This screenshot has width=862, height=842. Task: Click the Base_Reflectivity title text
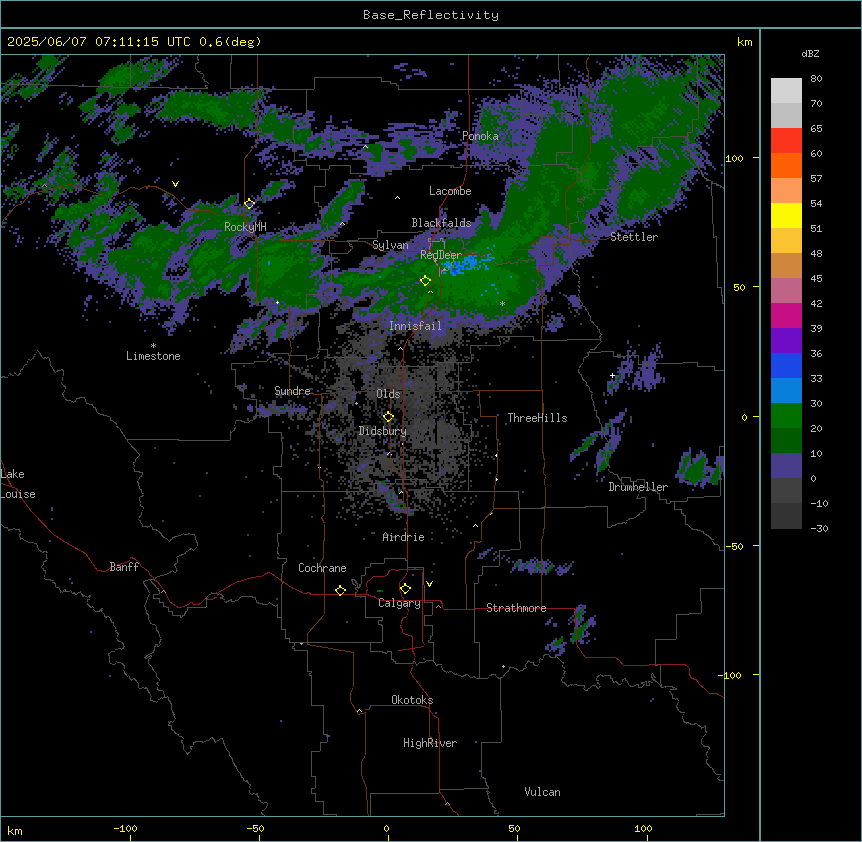431,15
